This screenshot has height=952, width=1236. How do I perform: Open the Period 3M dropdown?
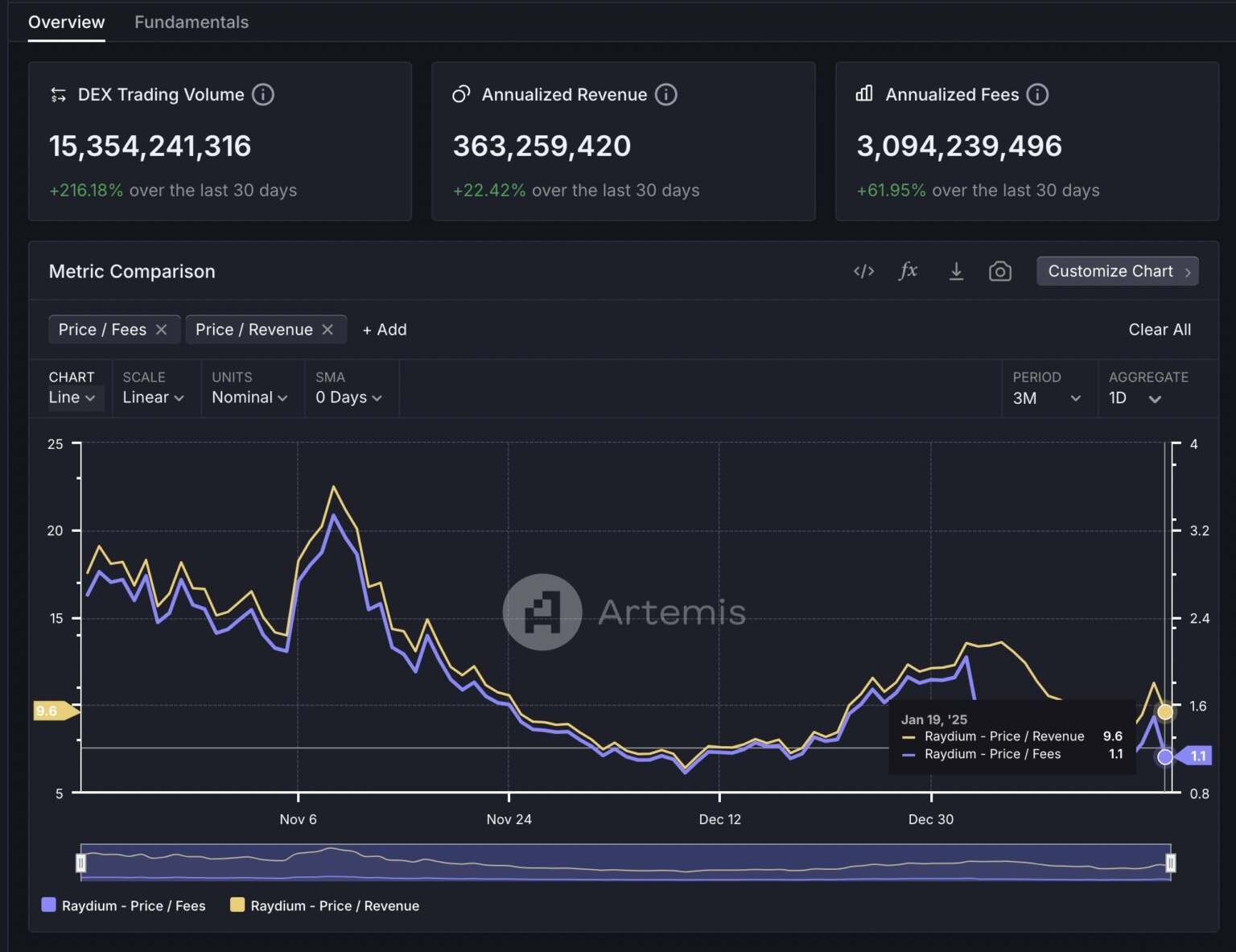(x=1046, y=398)
